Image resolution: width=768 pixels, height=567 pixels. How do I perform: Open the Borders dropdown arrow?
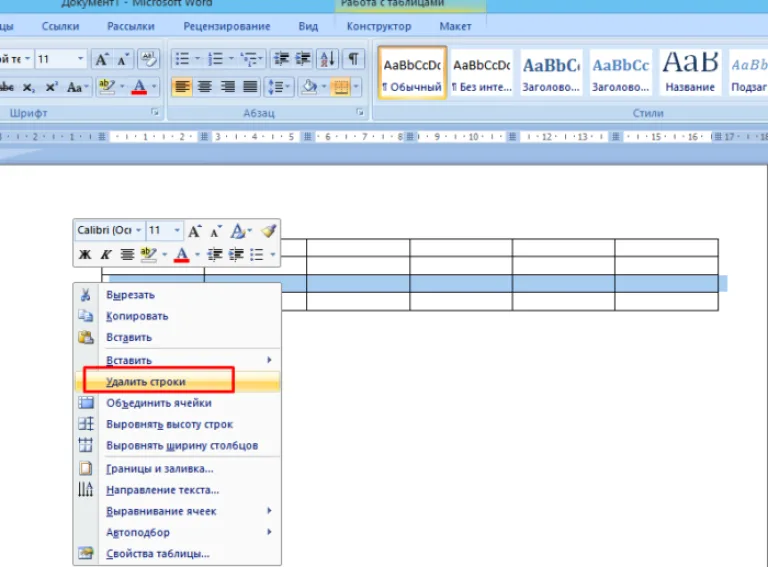pyautogui.click(x=356, y=87)
